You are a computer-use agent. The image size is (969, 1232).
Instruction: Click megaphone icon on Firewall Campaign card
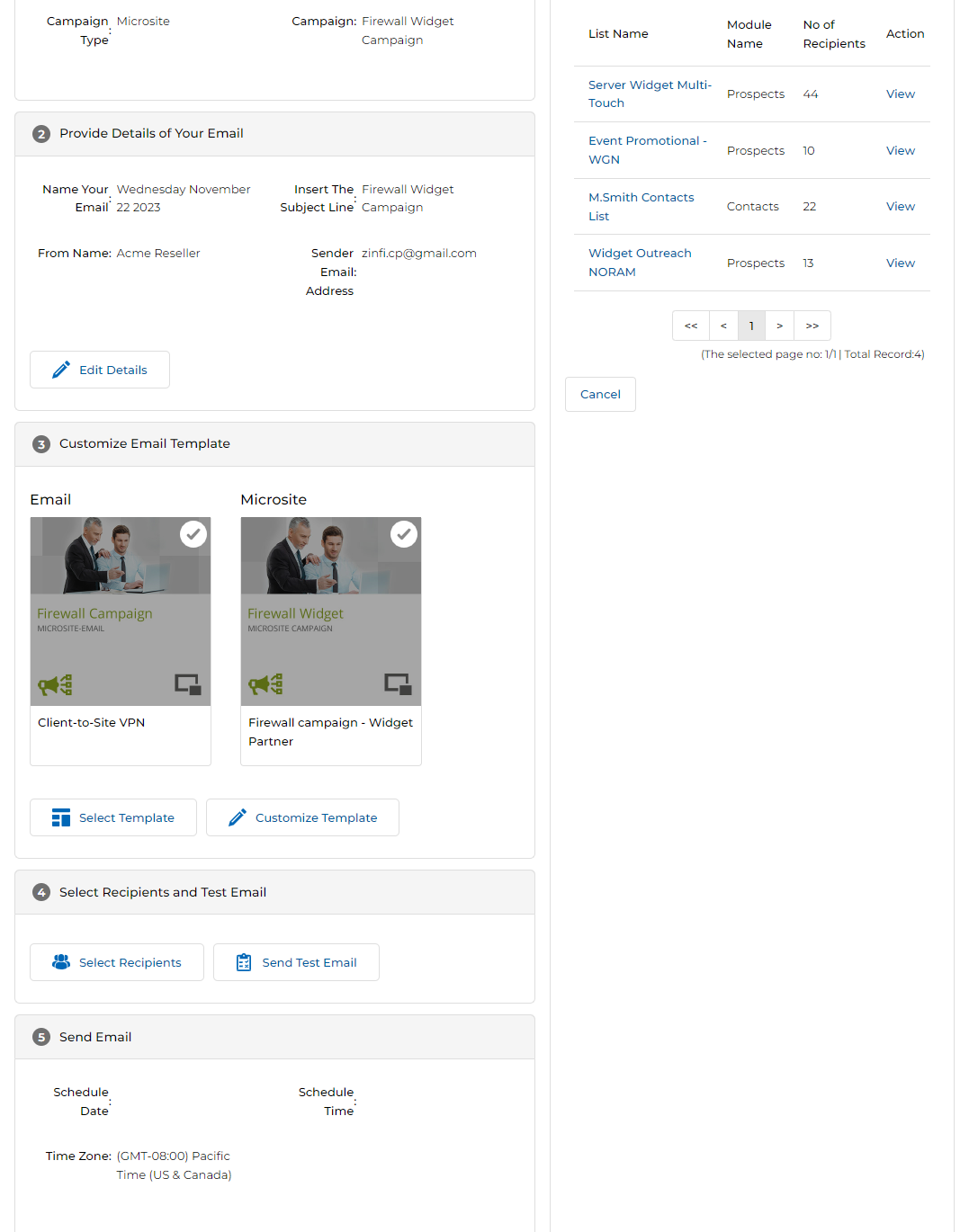[55, 685]
